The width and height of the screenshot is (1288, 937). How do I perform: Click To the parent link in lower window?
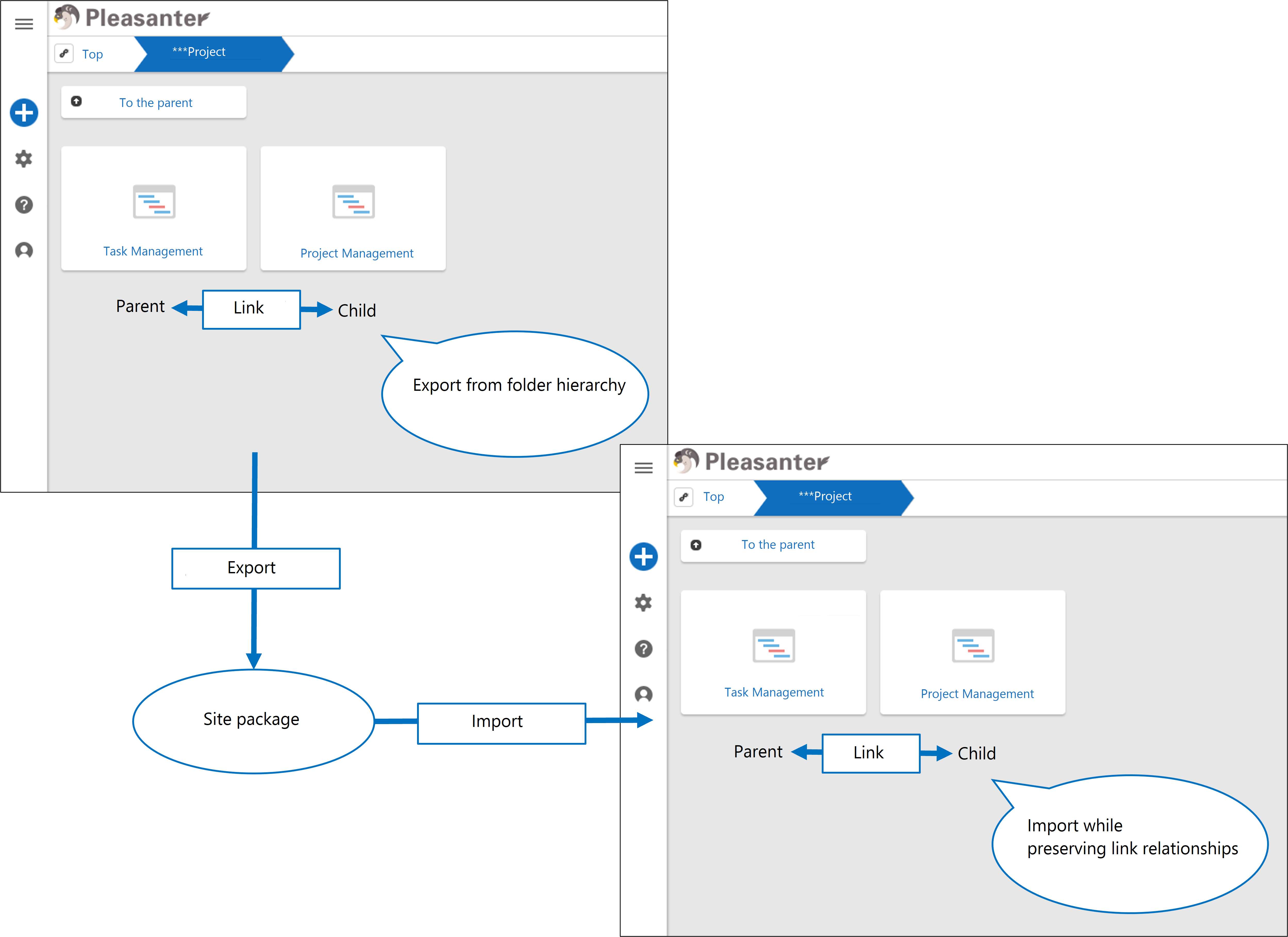click(777, 545)
